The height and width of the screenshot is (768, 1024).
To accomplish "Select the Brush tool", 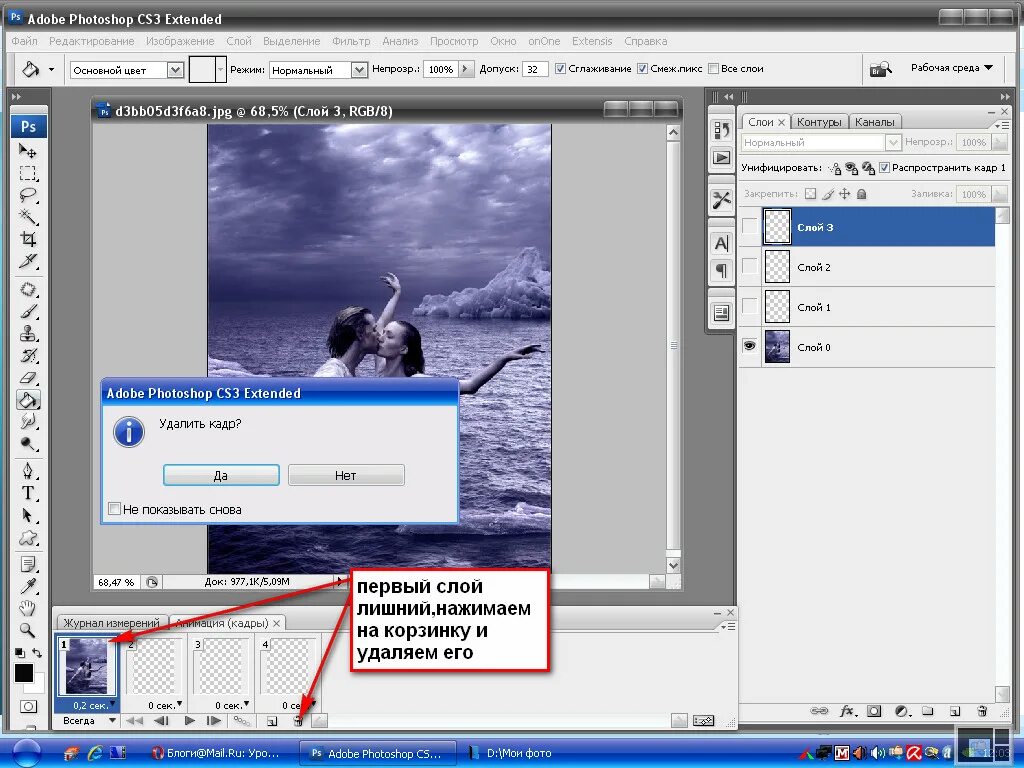I will (27, 312).
